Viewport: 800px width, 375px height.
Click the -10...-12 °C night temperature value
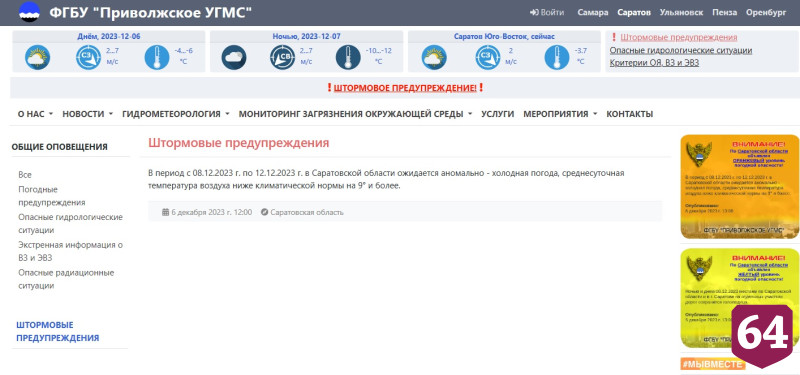[379, 56]
